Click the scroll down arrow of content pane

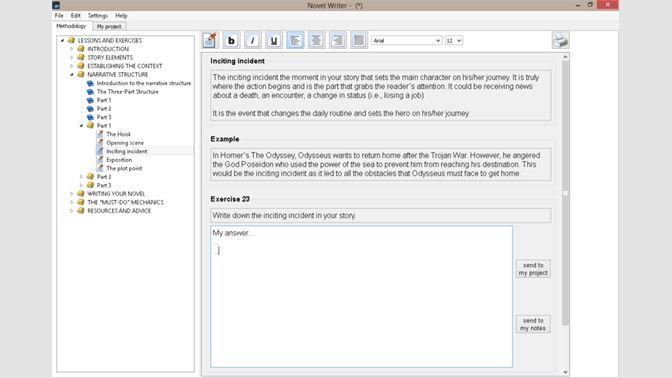coord(565,372)
